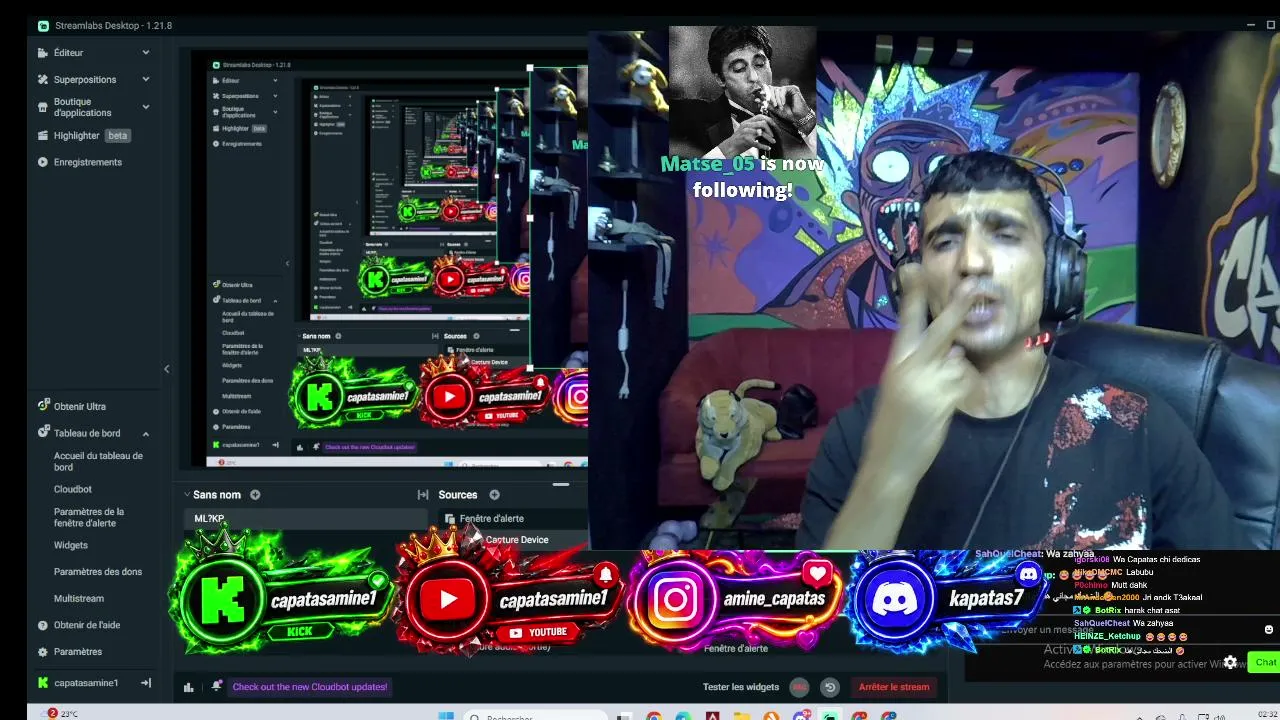
Task: Click Arrêter le stream button
Action: (894, 687)
